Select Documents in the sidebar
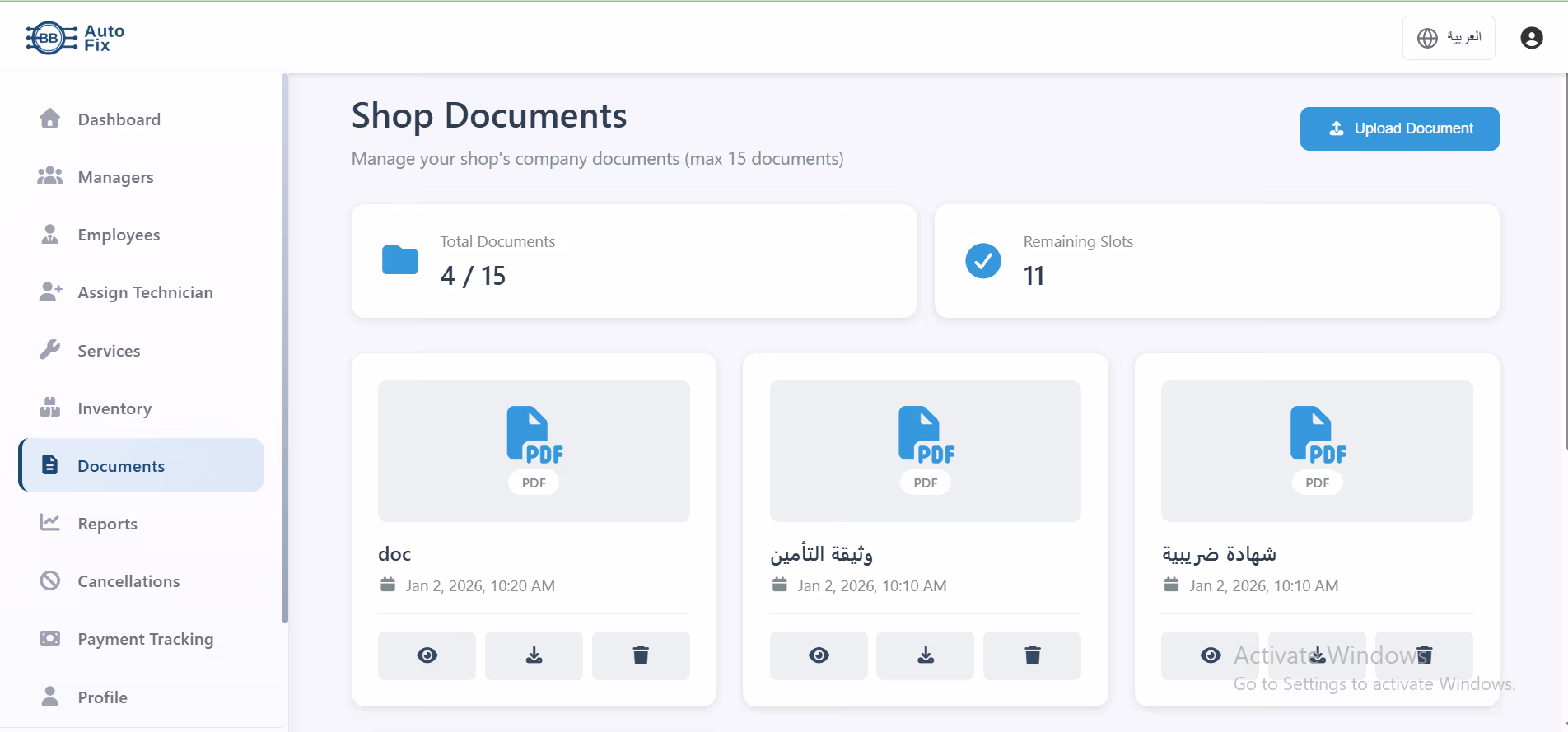Viewport: 1568px width, 732px height. pos(141,465)
